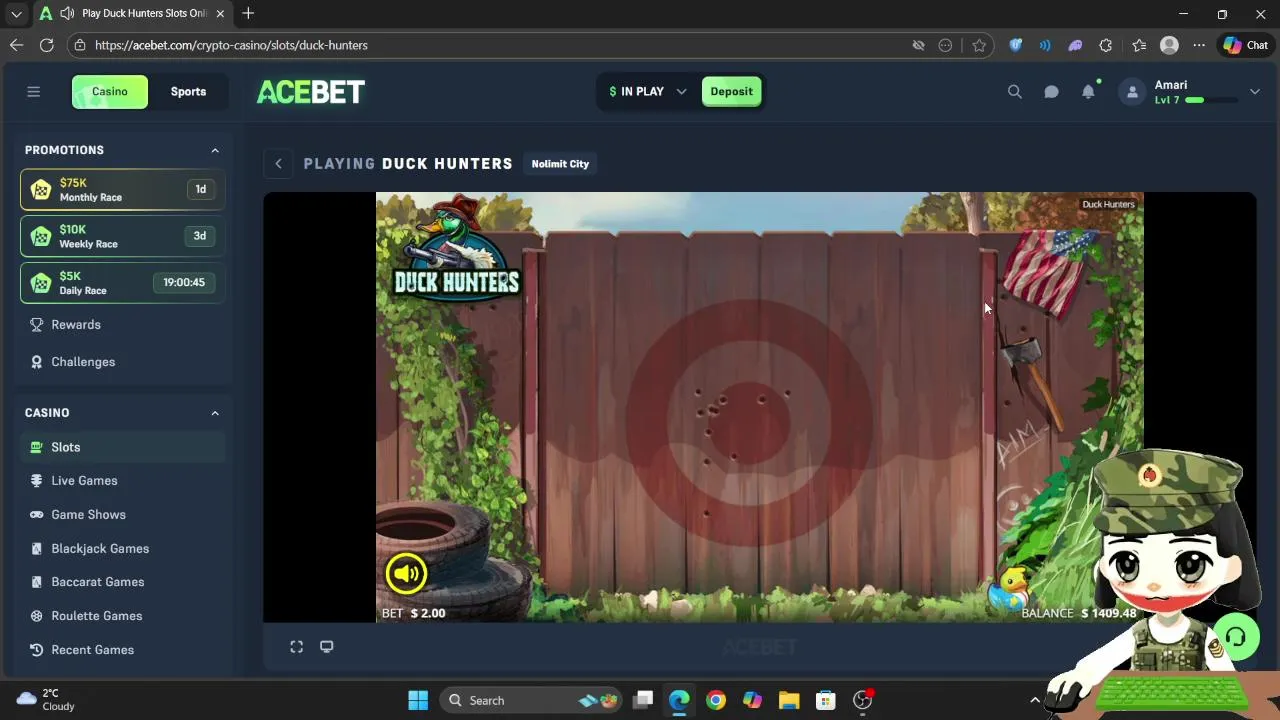Go back with the game header arrow

click(x=279, y=164)
